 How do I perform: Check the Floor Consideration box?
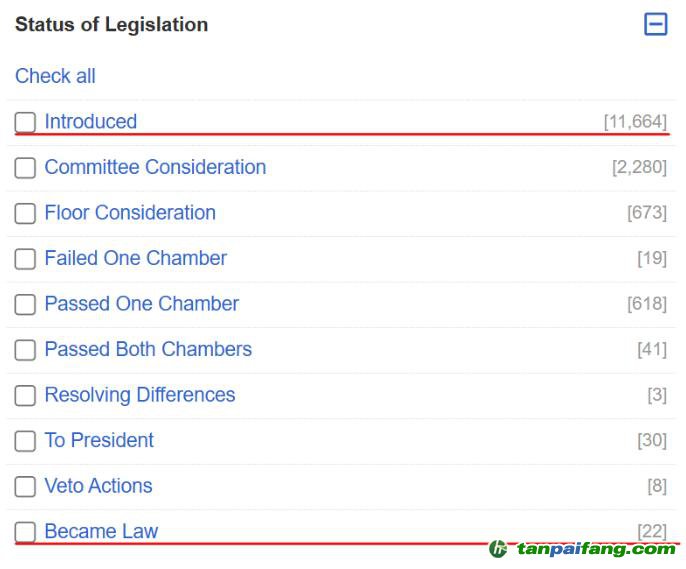click(x=25, y=213)
